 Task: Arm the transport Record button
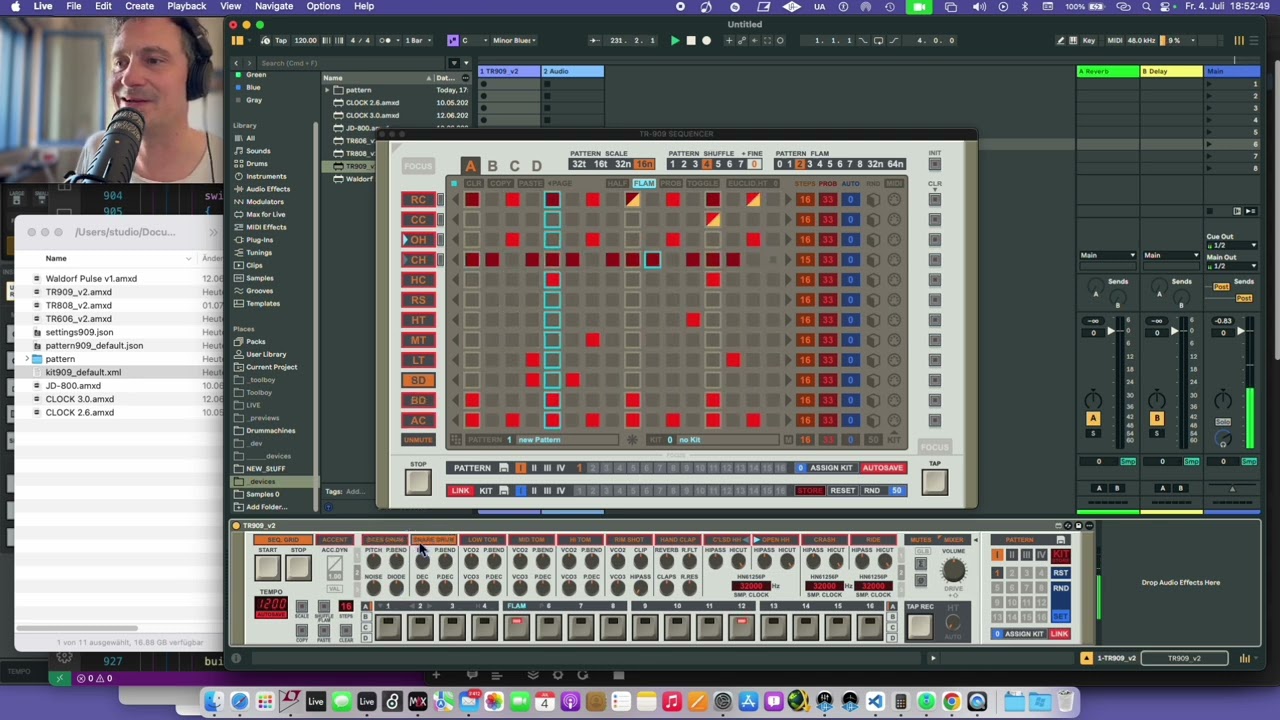706,41
